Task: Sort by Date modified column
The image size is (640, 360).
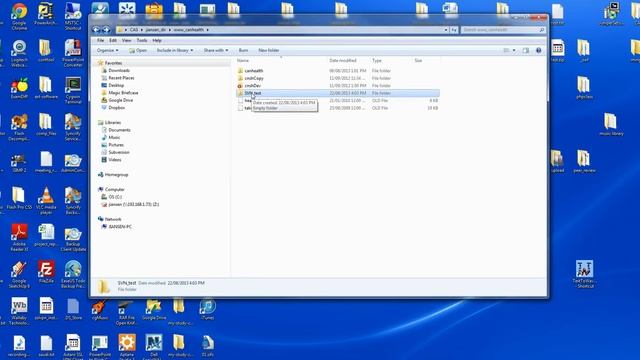Action: click(x=343, y=60)
